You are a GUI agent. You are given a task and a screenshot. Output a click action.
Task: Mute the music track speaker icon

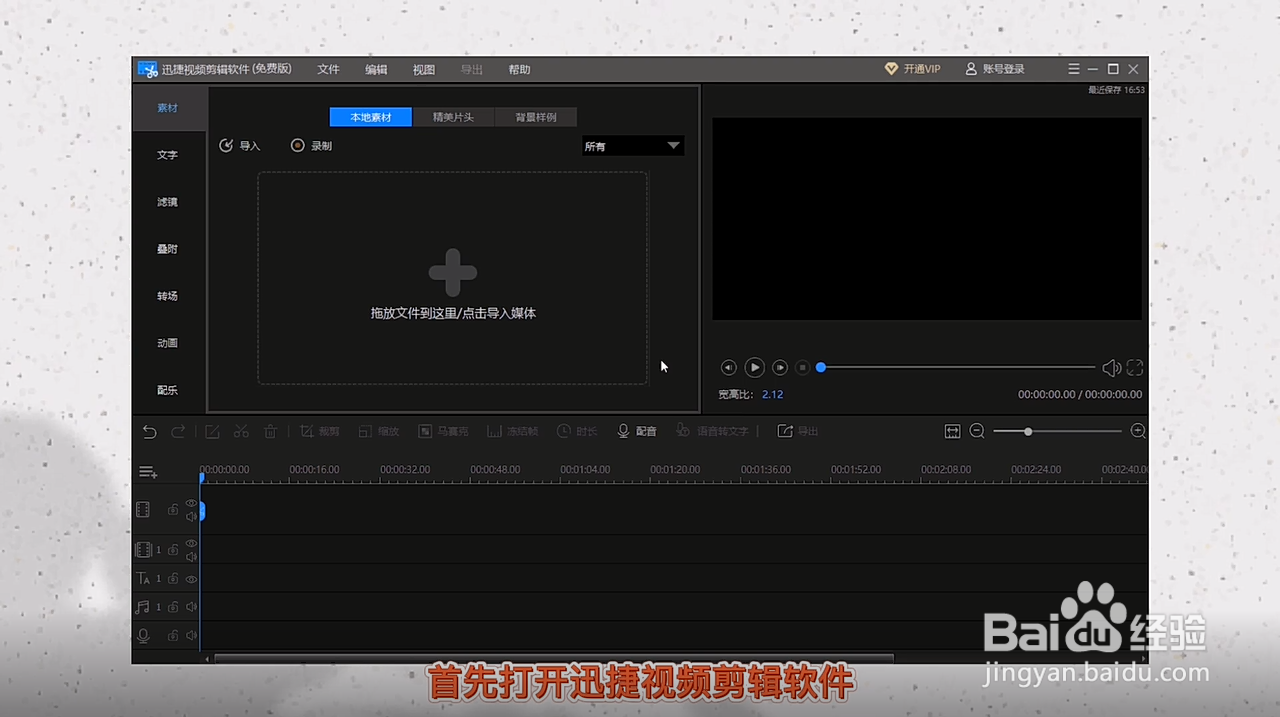click(x=191, y=606)
